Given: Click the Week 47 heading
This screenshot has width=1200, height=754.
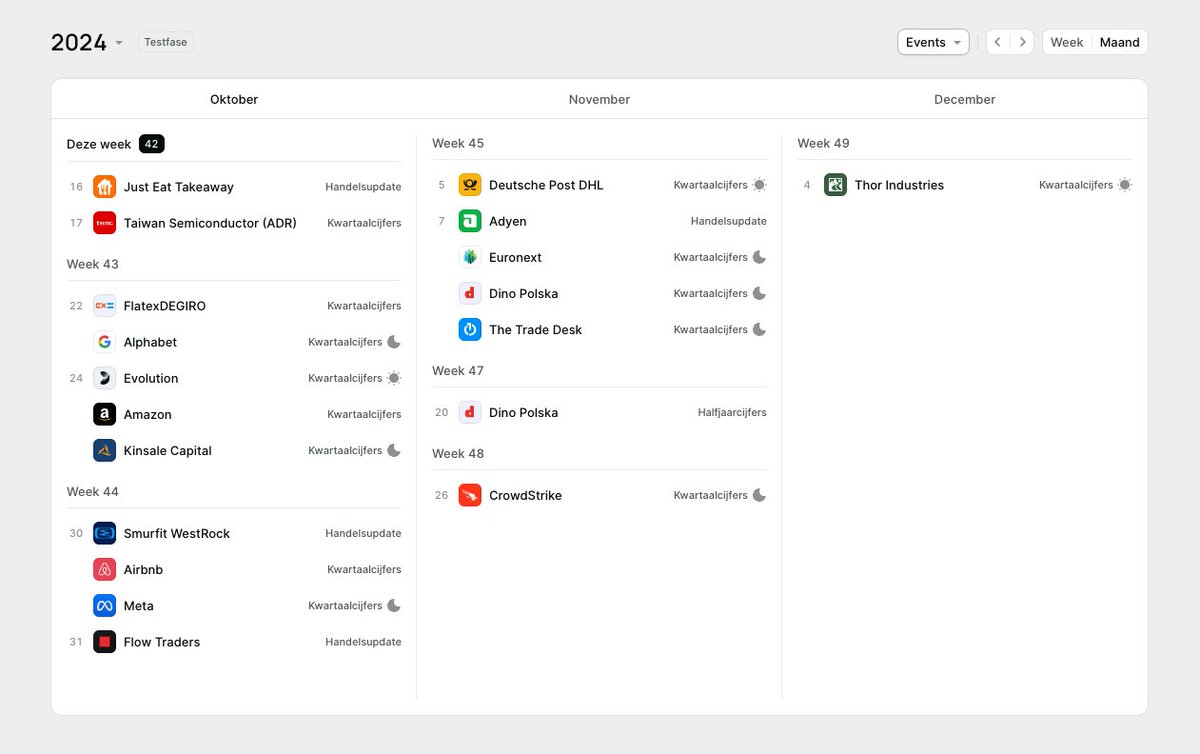Looking at the screenshot, I should [458, 371].
